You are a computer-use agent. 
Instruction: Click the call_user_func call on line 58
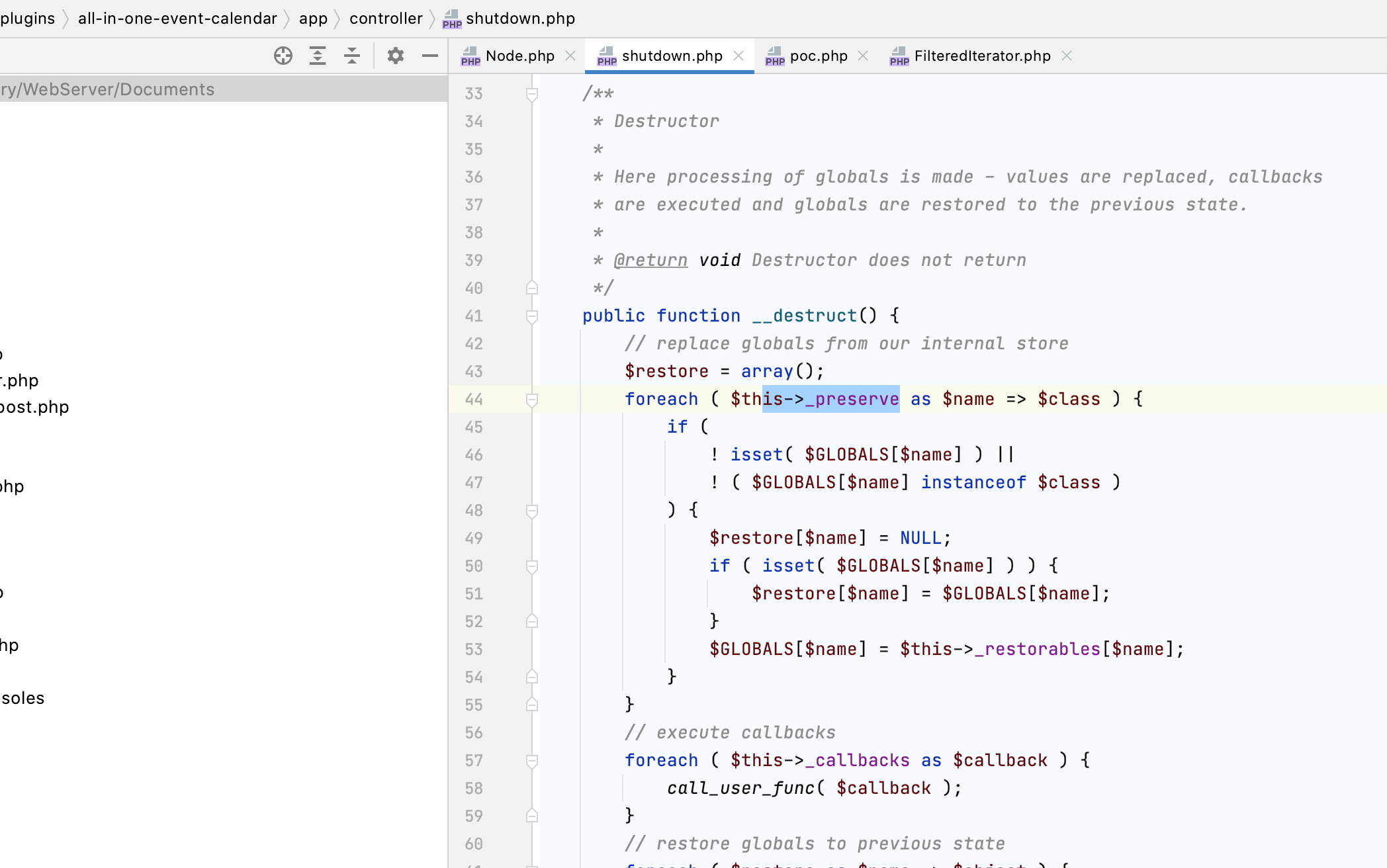740,788
